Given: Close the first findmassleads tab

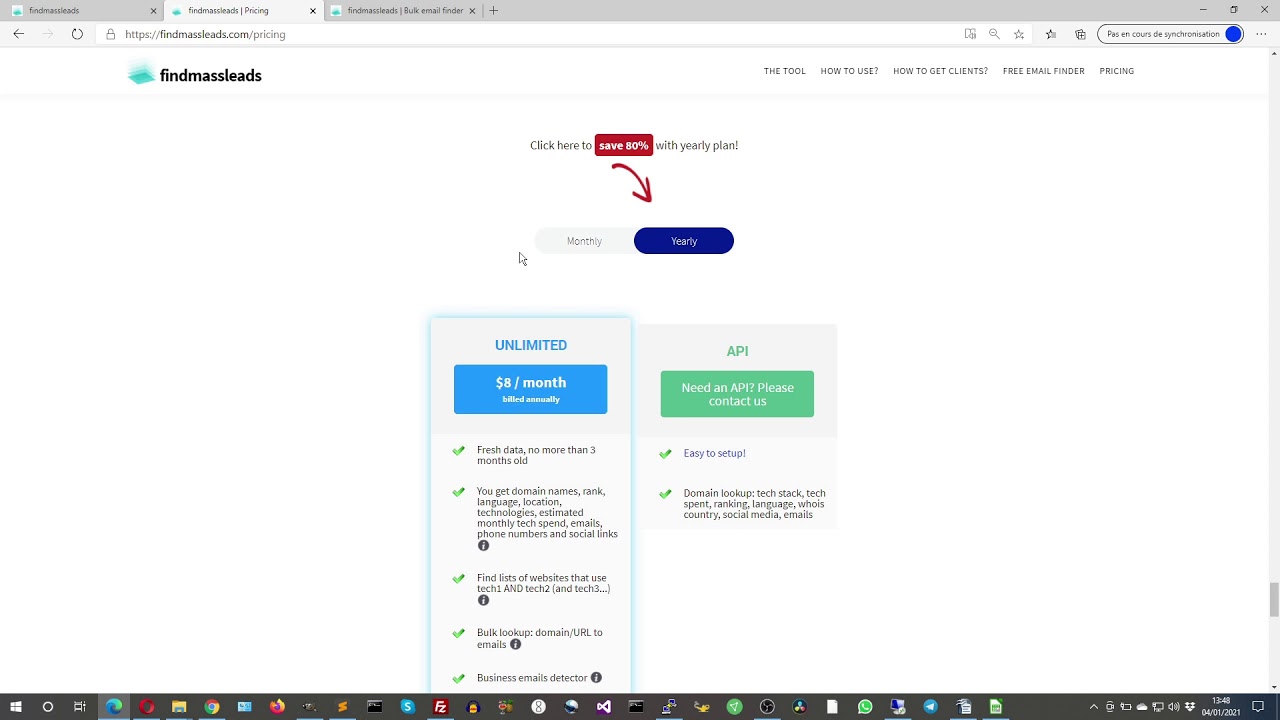Looking at the screenshot, I should click(153, 11).
